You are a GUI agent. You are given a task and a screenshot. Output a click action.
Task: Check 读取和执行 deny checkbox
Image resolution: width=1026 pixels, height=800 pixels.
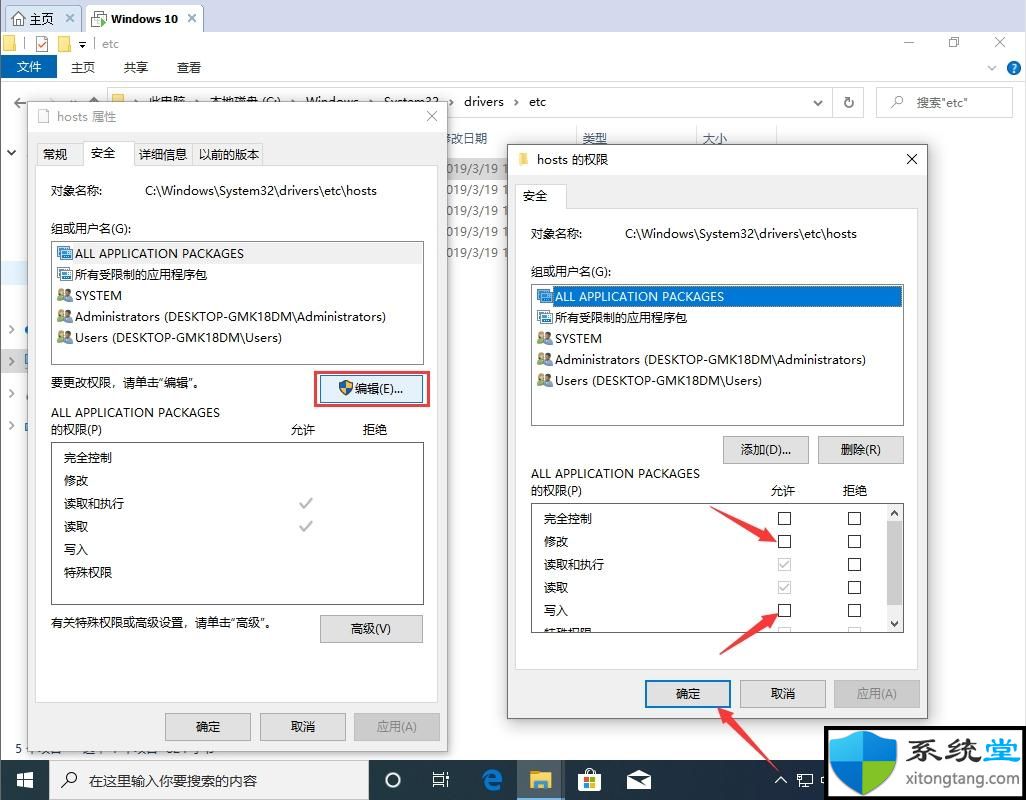tap(854, 564)
